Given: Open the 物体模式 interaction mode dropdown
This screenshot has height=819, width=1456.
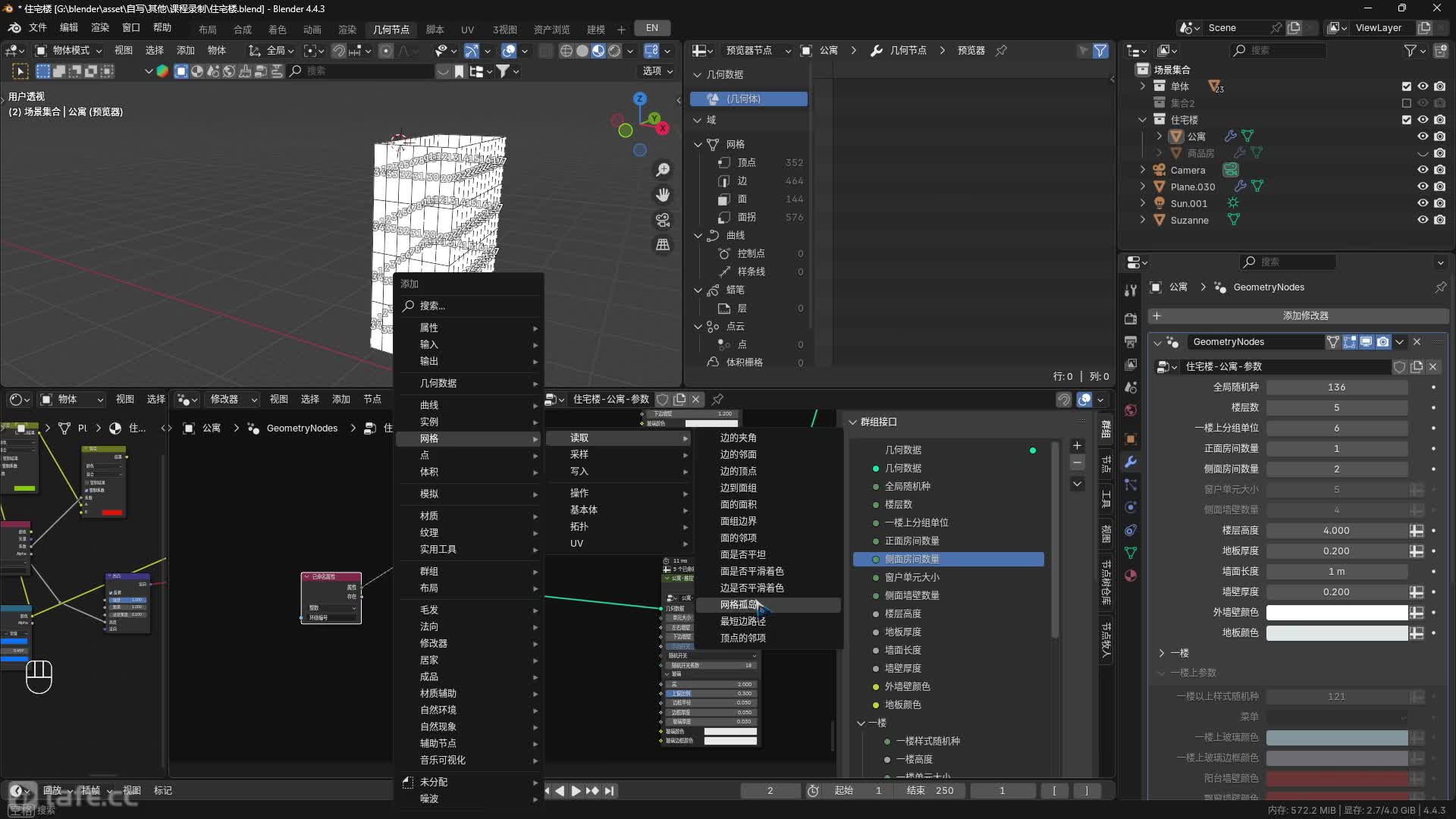Looking at the screenshot, I should (69, 50).
